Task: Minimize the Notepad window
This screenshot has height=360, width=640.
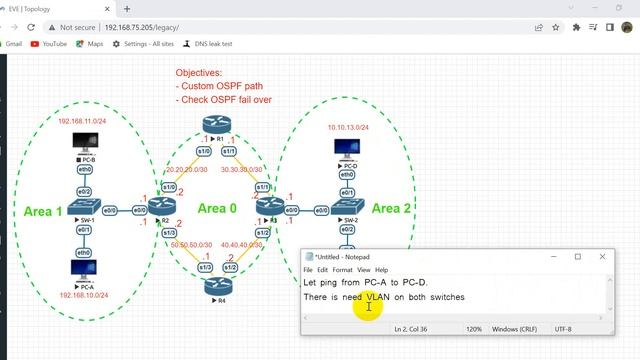Action: 553,256
